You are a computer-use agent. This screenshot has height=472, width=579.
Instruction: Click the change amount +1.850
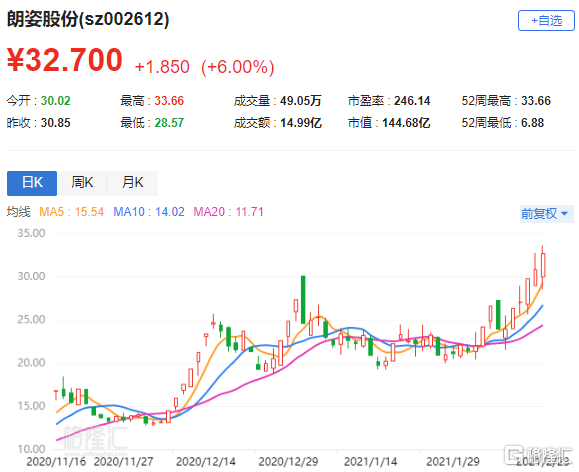162,67
